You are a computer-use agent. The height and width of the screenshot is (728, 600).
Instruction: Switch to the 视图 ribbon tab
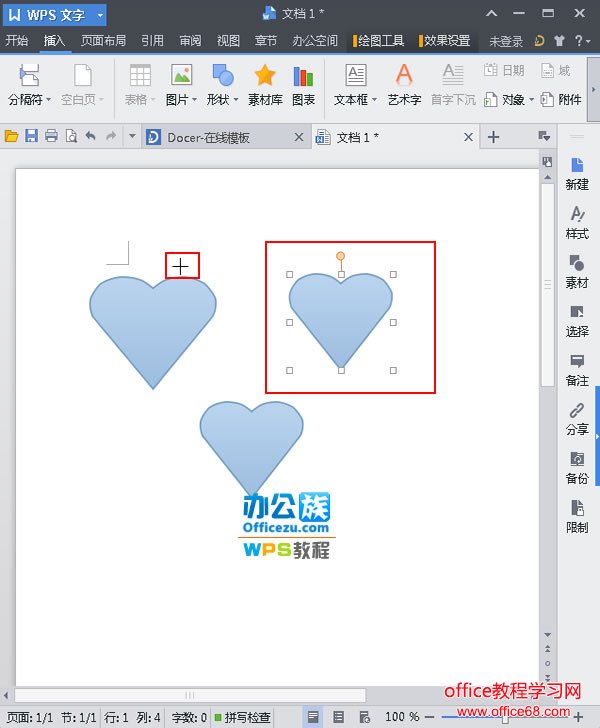tap(228, 41)
